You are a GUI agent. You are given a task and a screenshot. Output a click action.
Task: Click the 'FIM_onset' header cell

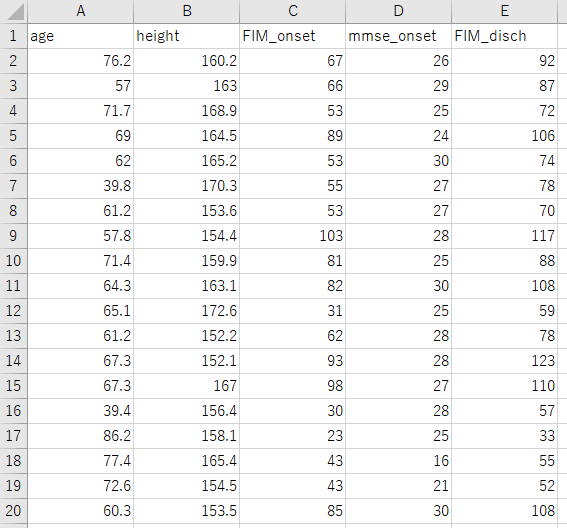pyautogui.click(x=293, y=36)
